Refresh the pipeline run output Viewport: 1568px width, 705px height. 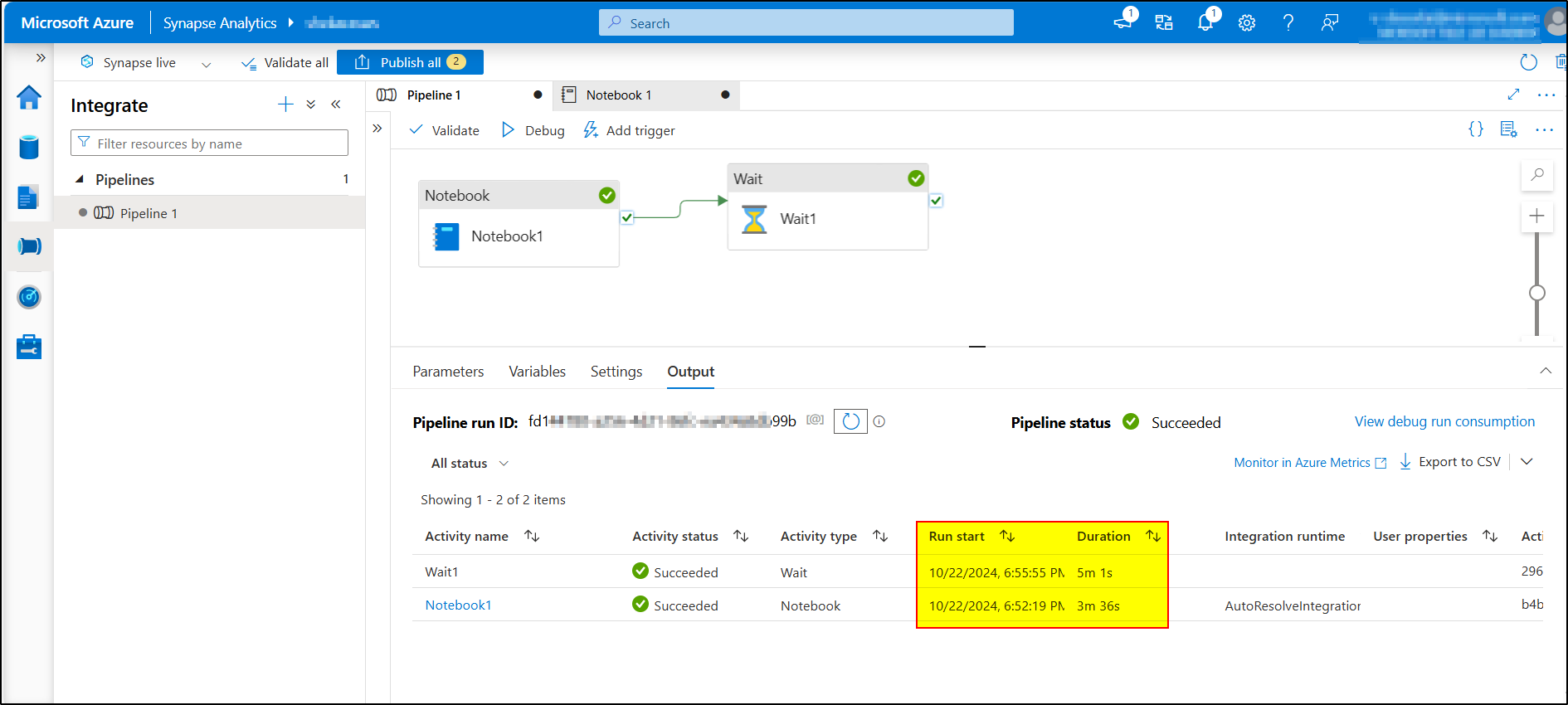click(850, 421)
